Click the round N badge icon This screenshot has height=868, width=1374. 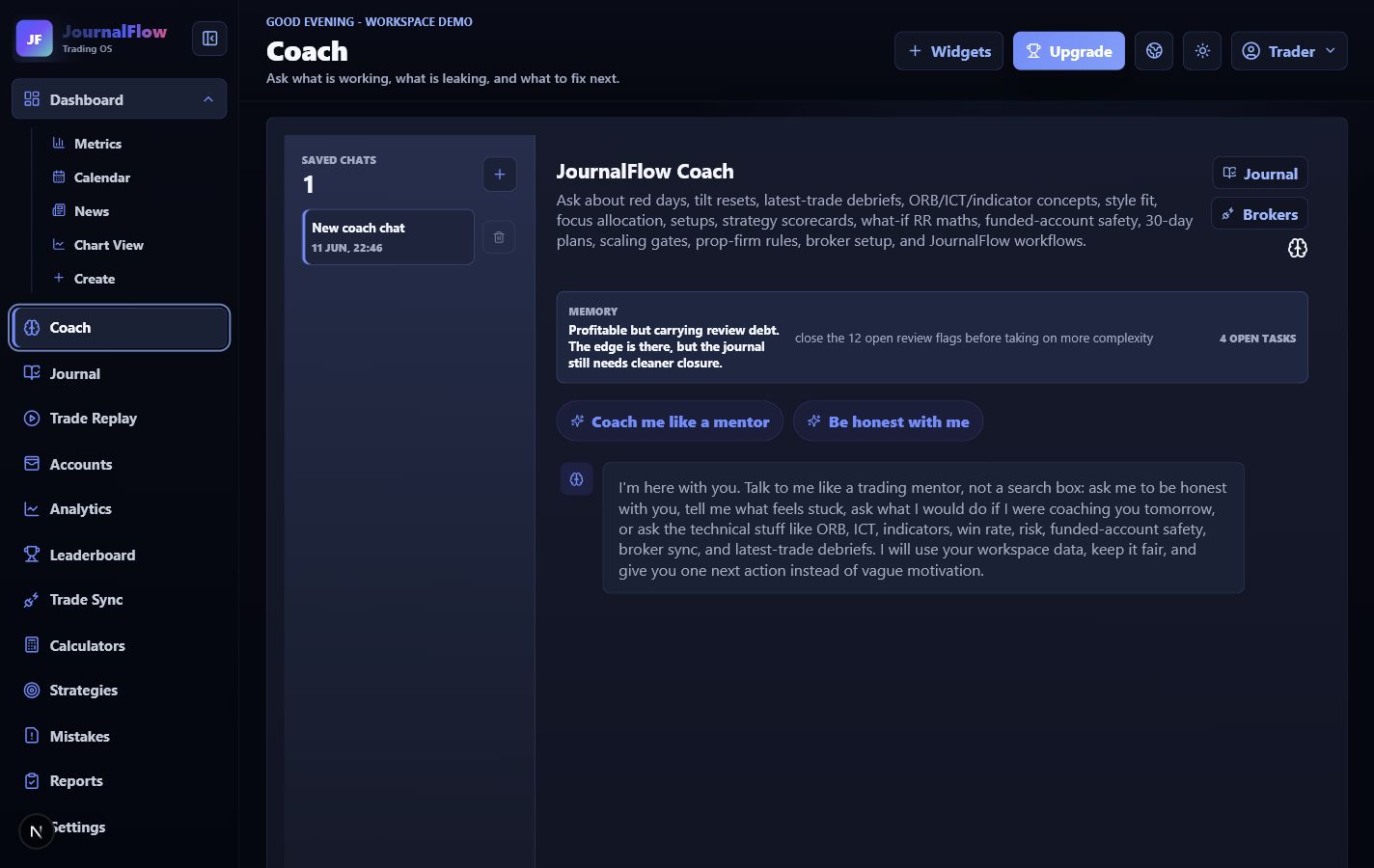(x=37, y=831)
